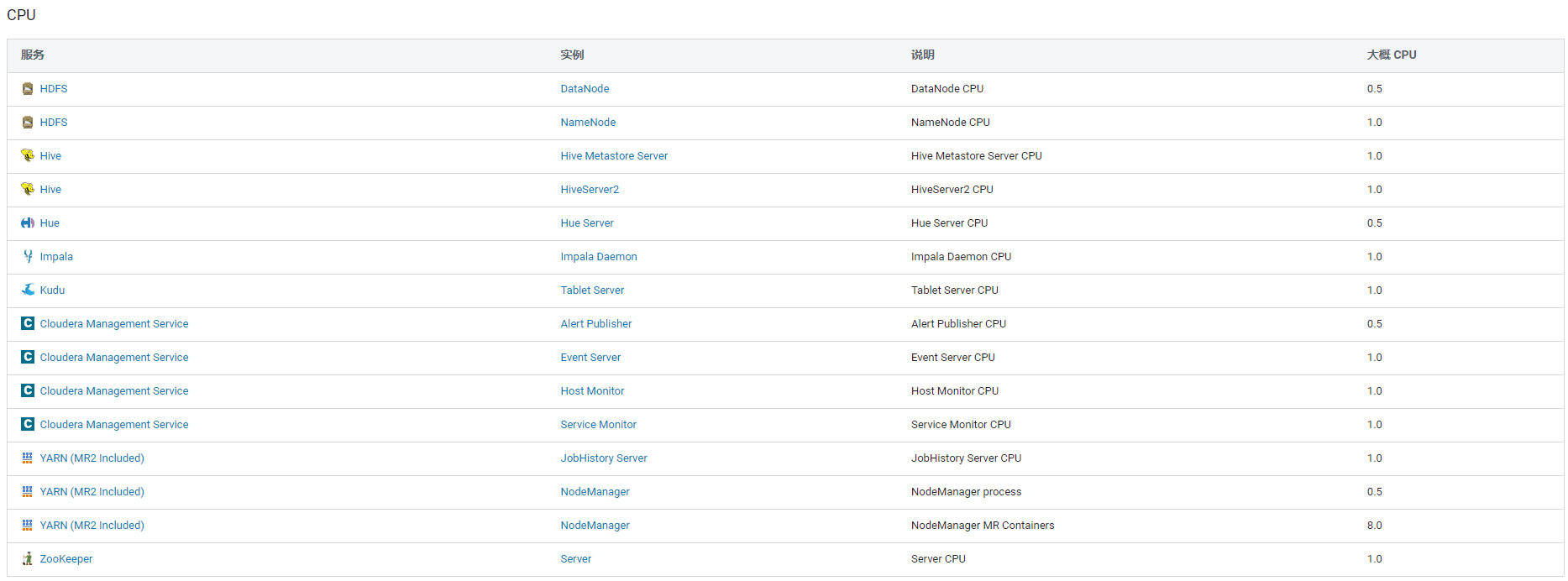Click the 'Hive Metastore Server CPU' description text
The width and height of the screenshot is (1568, 581).
(977, 156)
